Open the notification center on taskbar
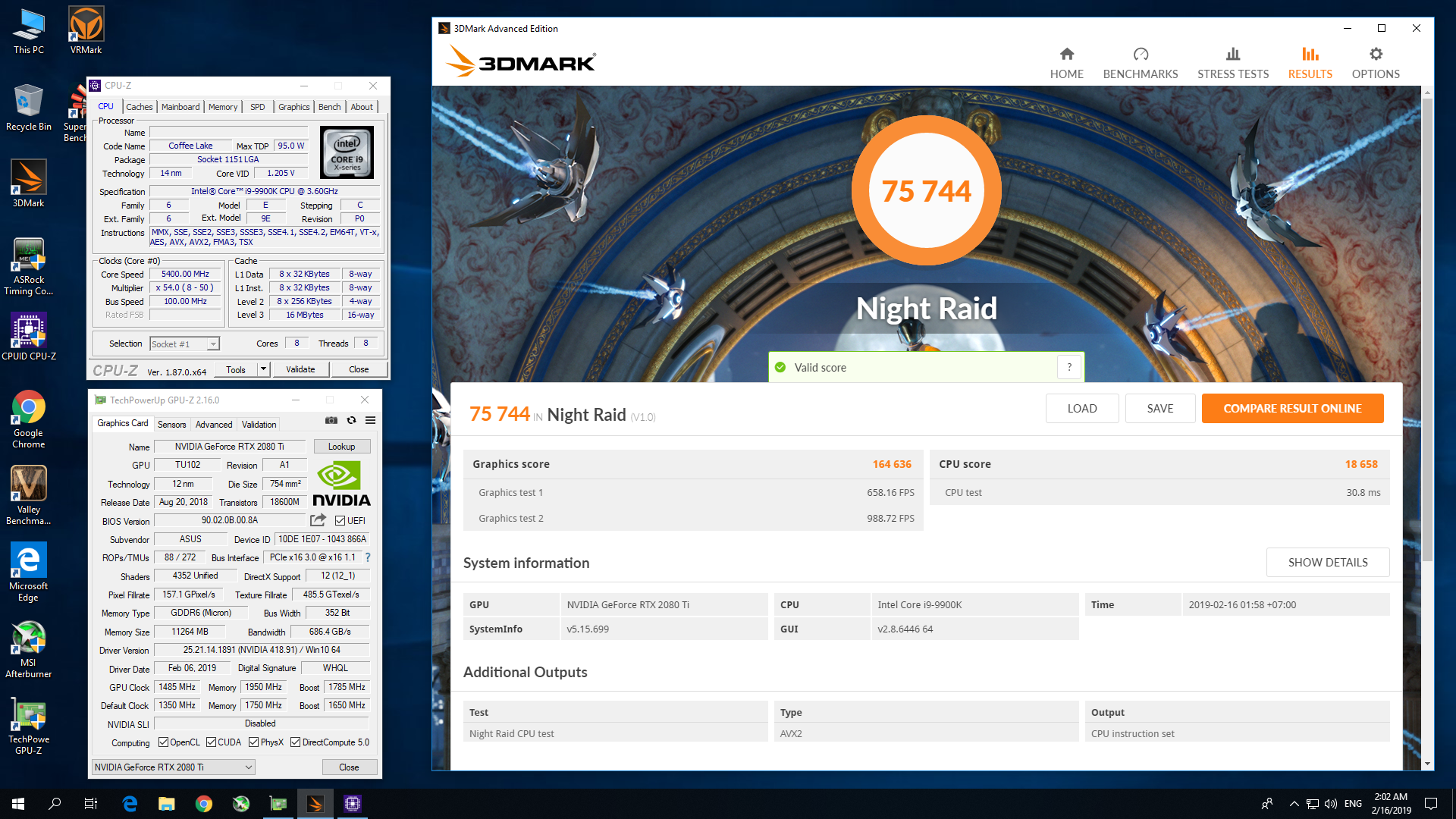 click(x=1431, y=804)
